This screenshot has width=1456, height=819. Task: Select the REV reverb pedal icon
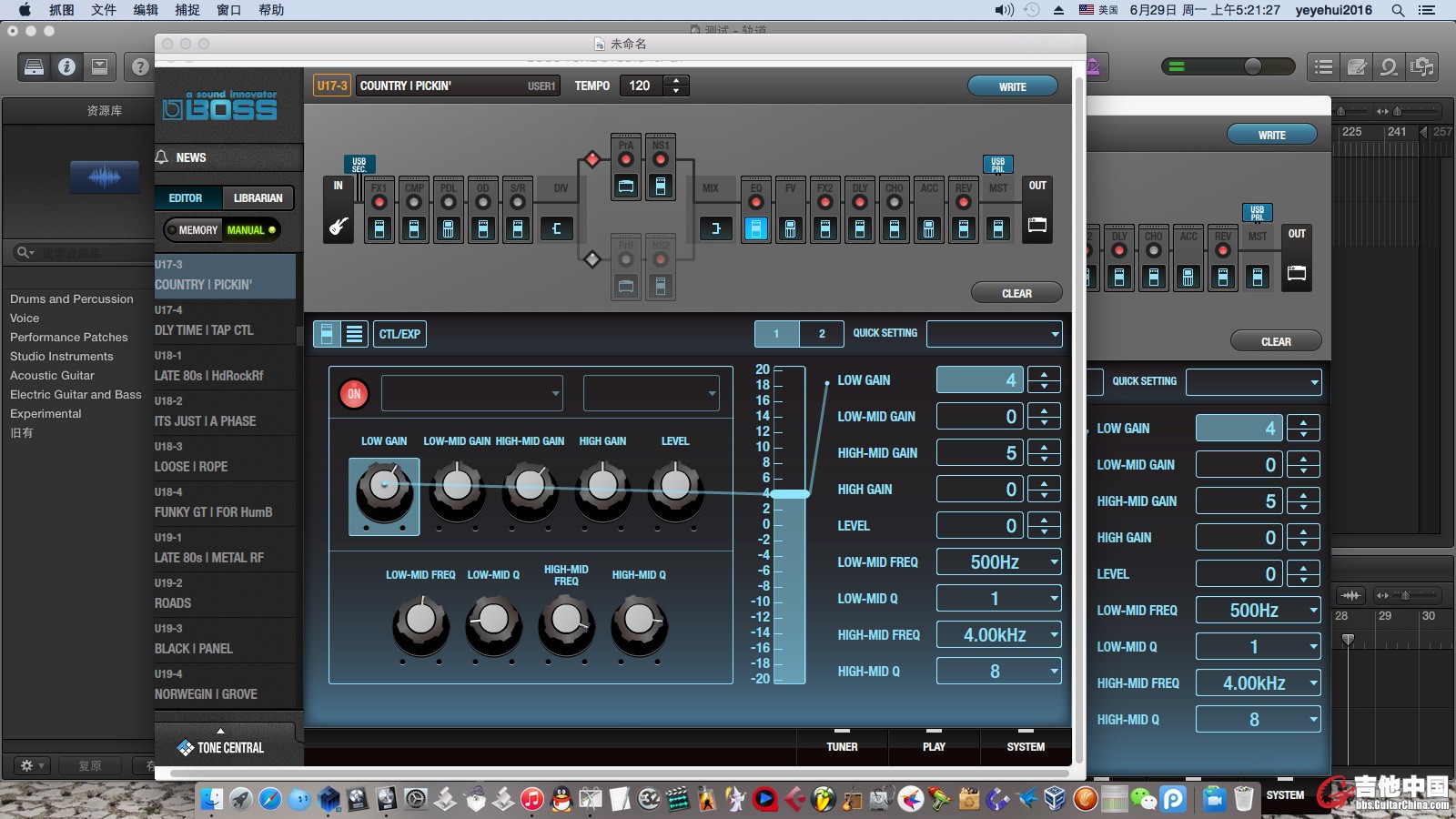[x=963, y=228]
